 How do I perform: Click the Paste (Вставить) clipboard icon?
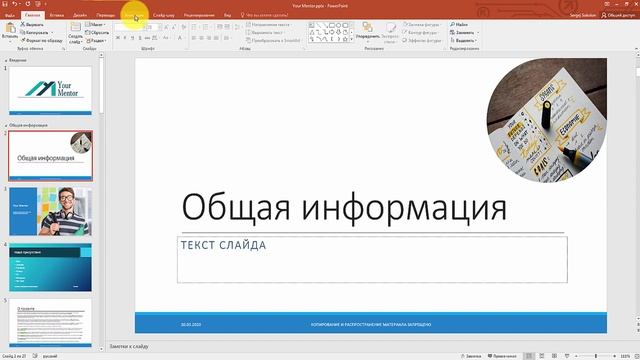click(x=10, y=28)
